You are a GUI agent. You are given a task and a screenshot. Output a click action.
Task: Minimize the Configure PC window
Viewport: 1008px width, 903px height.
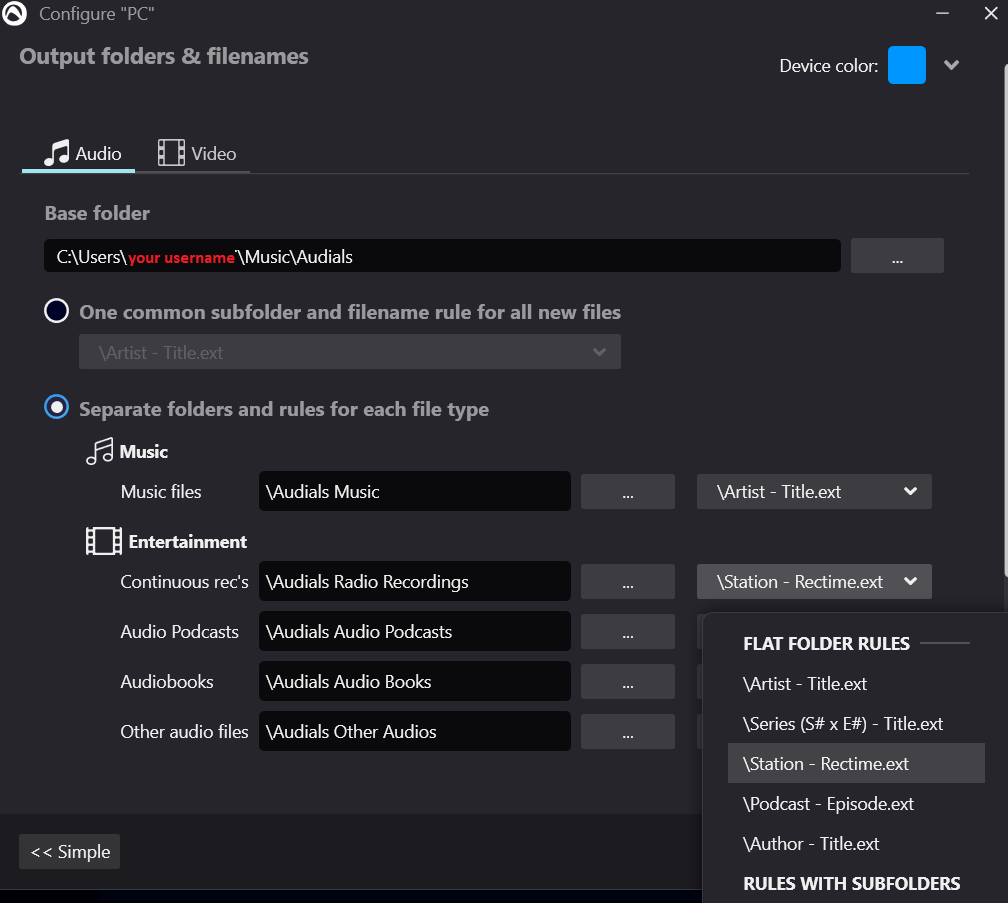pos(942,13)
